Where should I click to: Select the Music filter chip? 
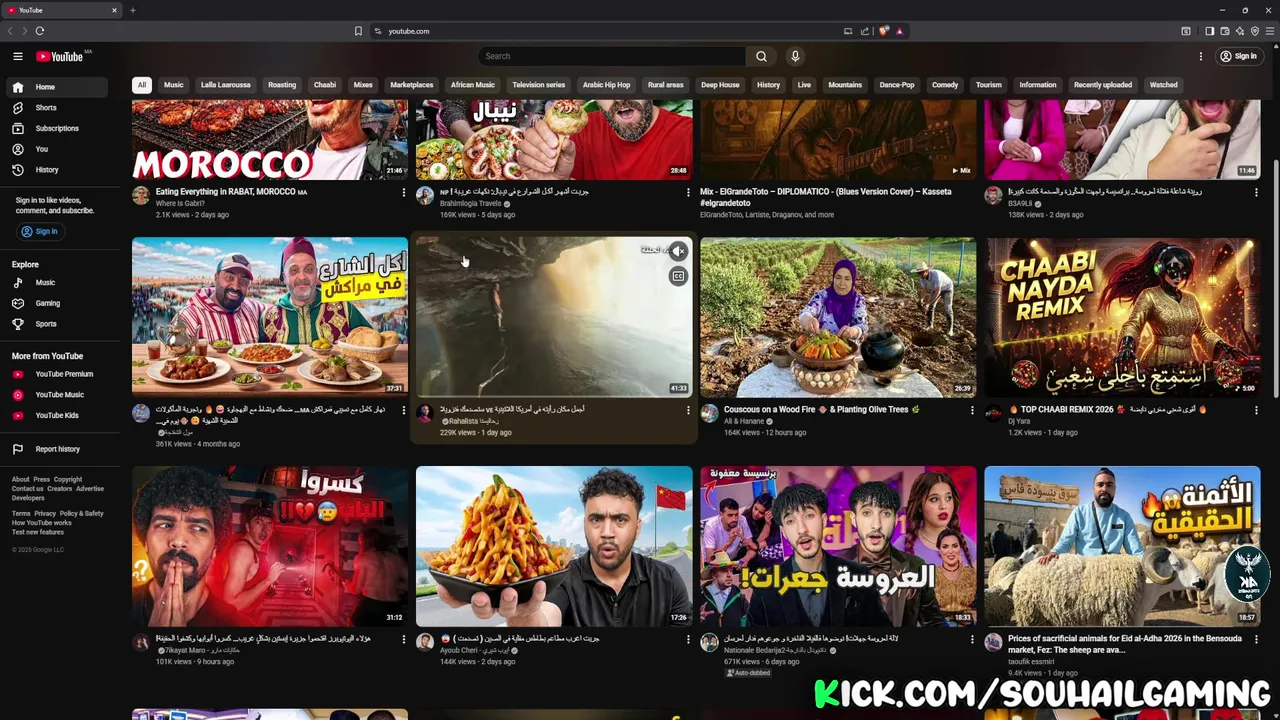pos(174,85)
